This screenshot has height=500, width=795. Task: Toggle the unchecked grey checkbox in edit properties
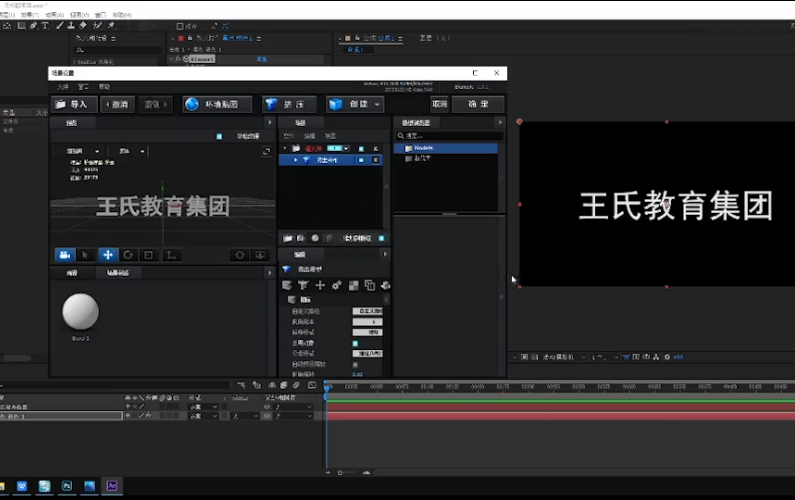[355, 365]
